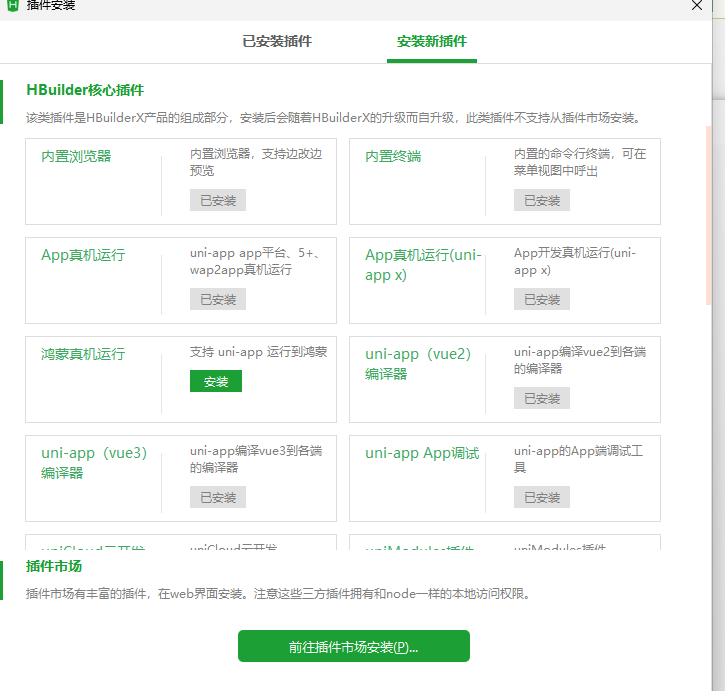This screenshot has width=725, height=691.
Task: Select the 安装新插件 tab
Action: (431, 42)
